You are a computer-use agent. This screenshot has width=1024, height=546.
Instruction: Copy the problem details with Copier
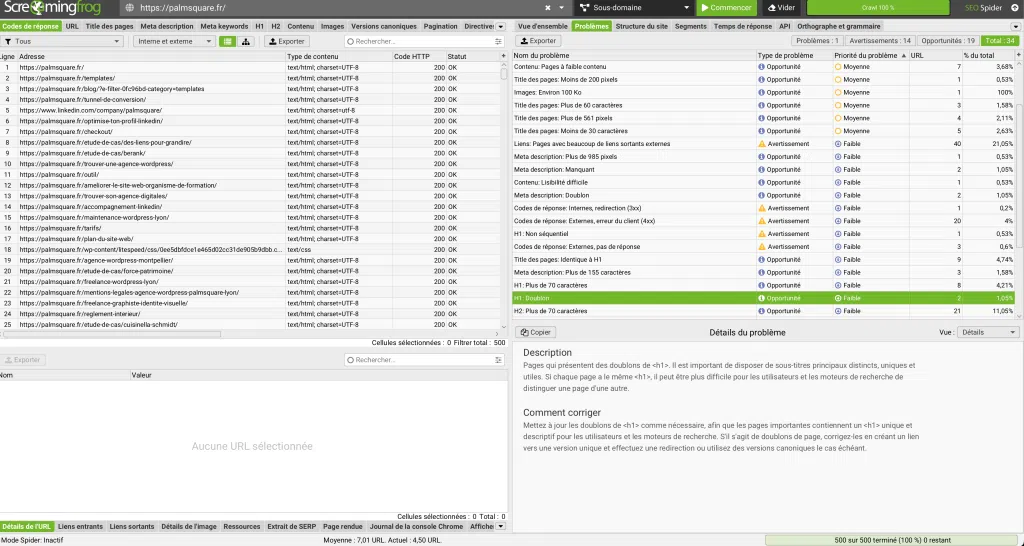536,332
